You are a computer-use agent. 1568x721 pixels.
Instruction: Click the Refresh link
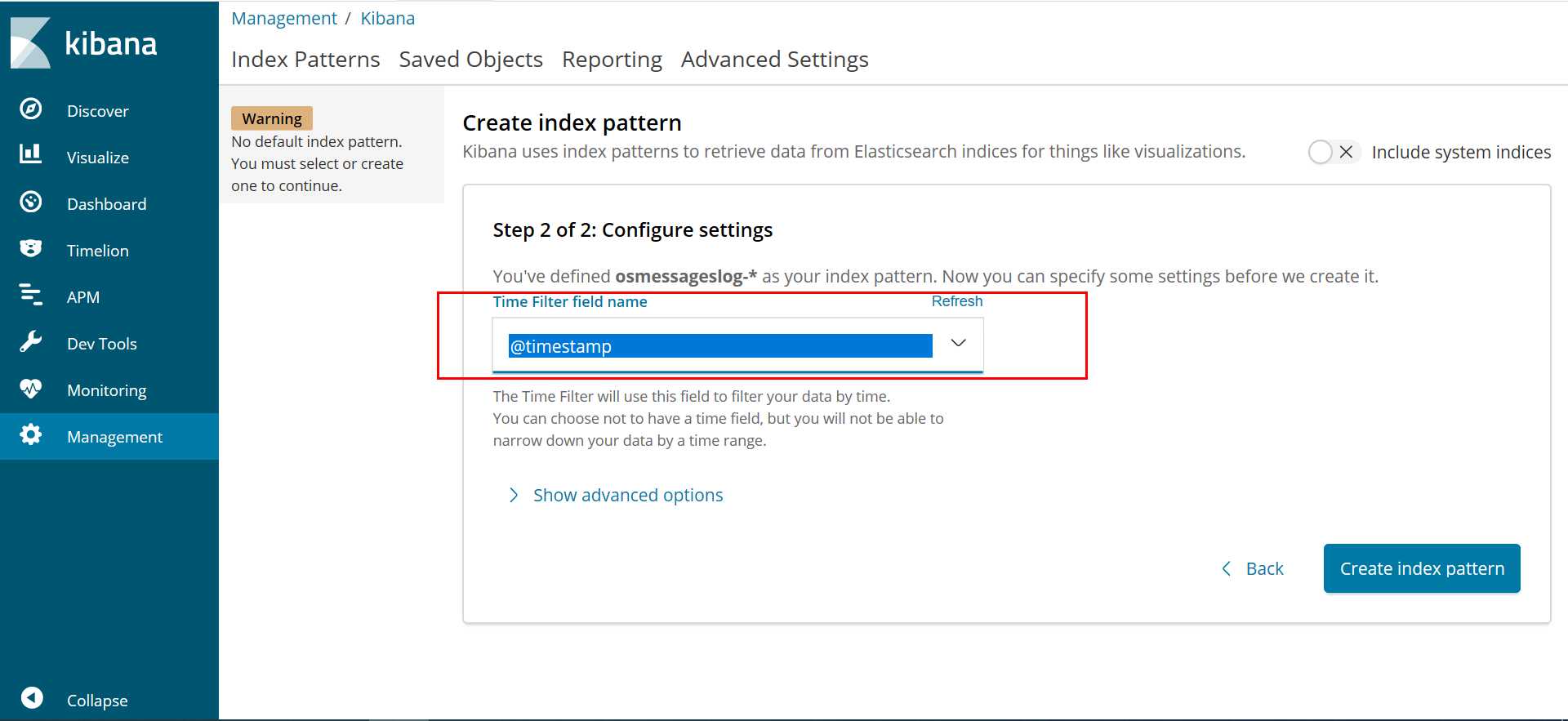click(957, 301)
